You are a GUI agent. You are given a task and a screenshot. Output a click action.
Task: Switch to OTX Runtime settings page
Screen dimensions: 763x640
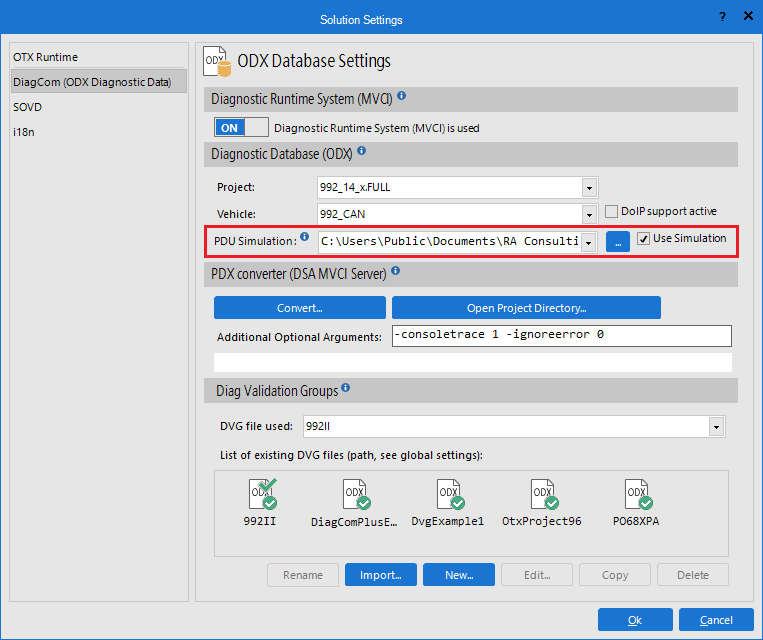pos(45,58)
